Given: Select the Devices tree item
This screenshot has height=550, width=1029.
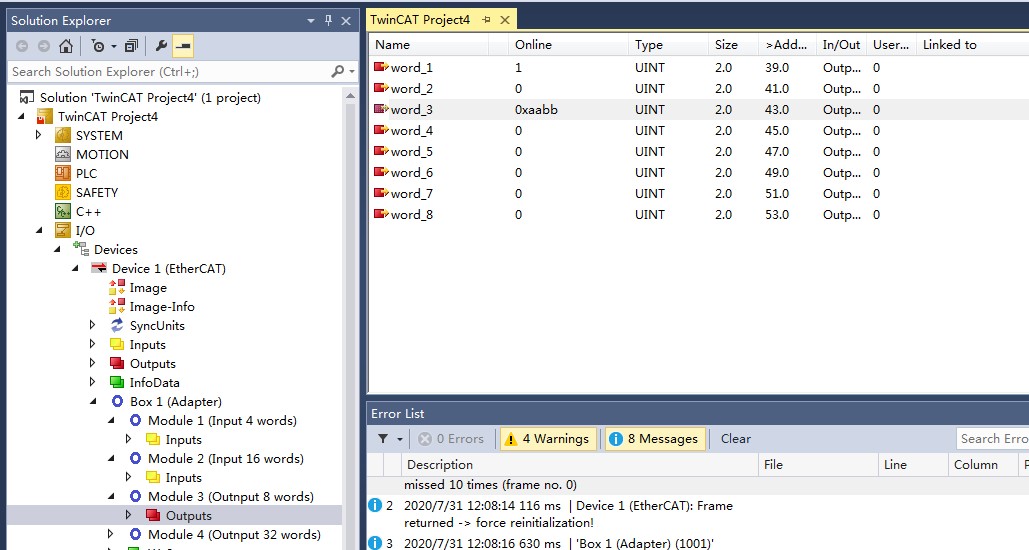Looking at the screenshot, I should 116,249.
